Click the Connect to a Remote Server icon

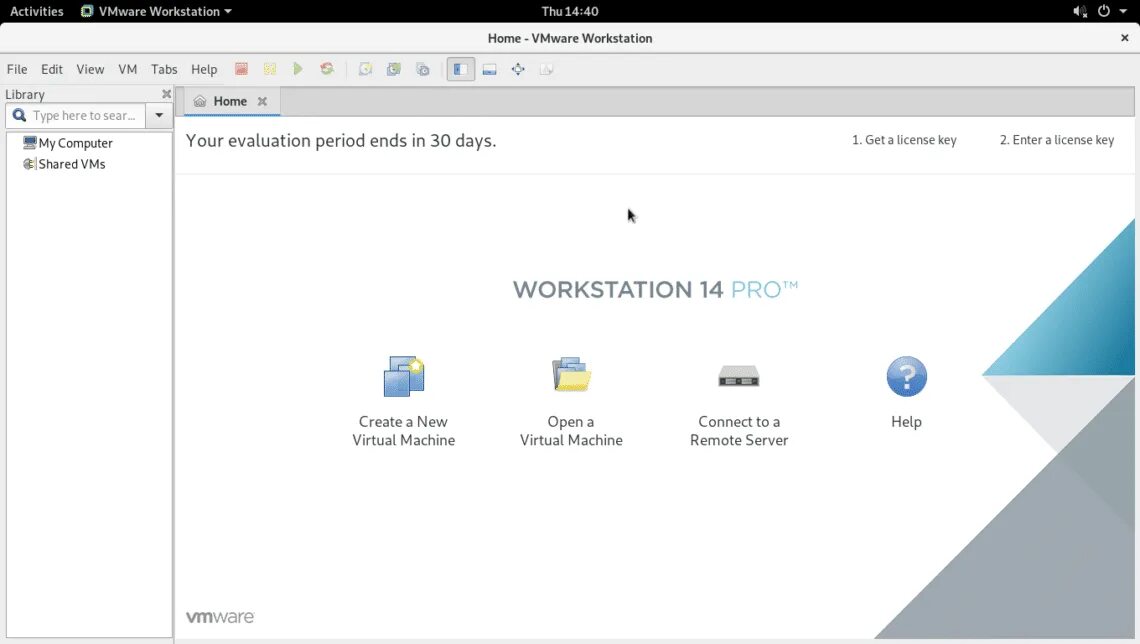pos(739,377)
